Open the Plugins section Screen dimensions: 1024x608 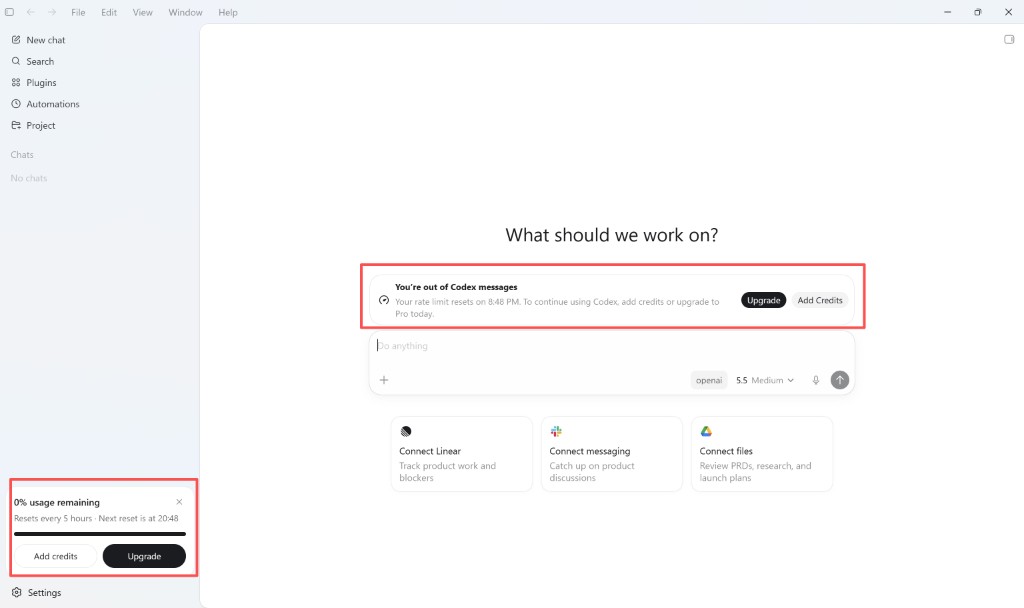pos(34,82)
